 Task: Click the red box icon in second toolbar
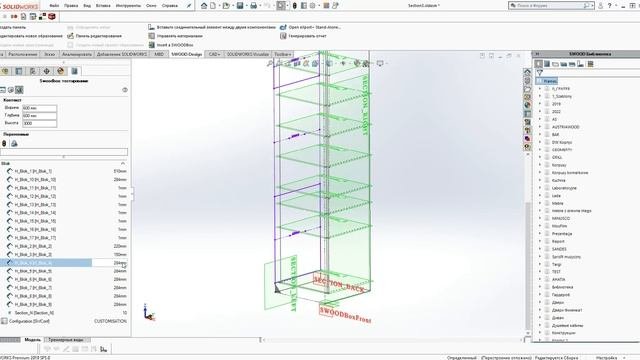click(x=52, y=16)
